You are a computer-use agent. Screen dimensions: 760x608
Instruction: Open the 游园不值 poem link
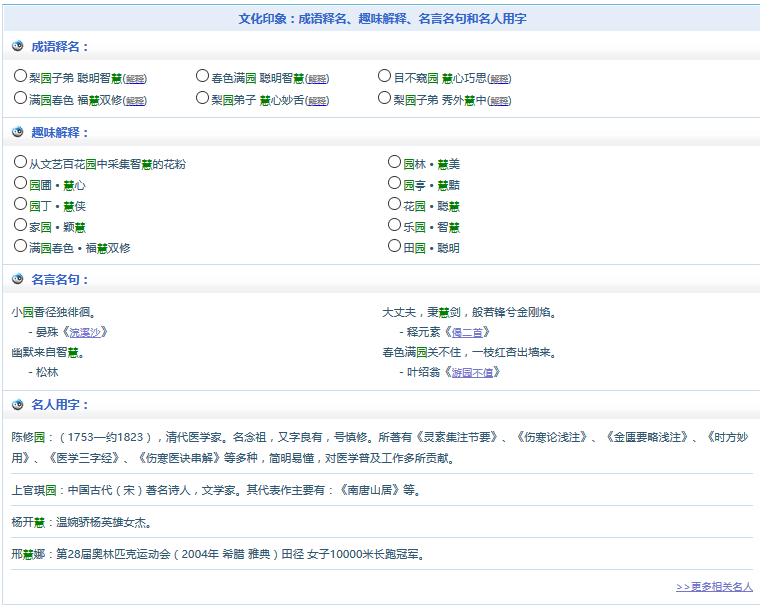pyautogui.click(x=474, y=372)
